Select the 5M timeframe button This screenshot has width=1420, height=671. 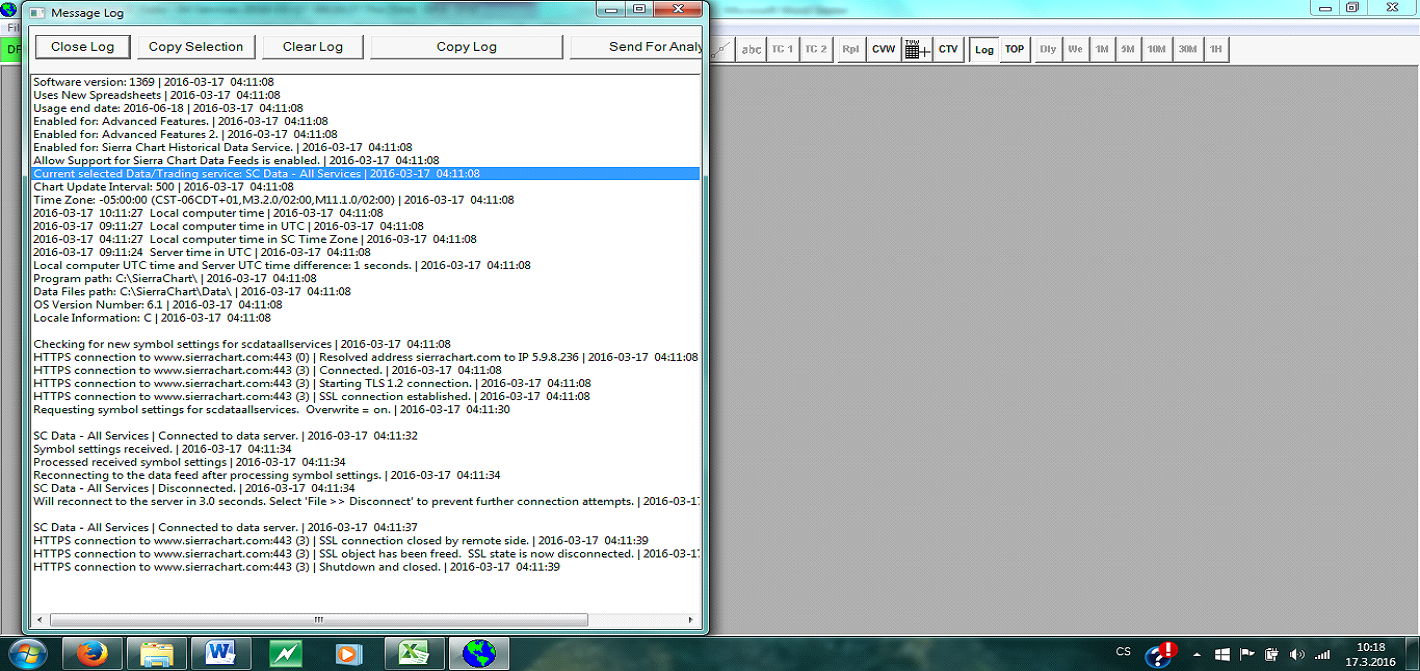click(x=1128, y=49)
